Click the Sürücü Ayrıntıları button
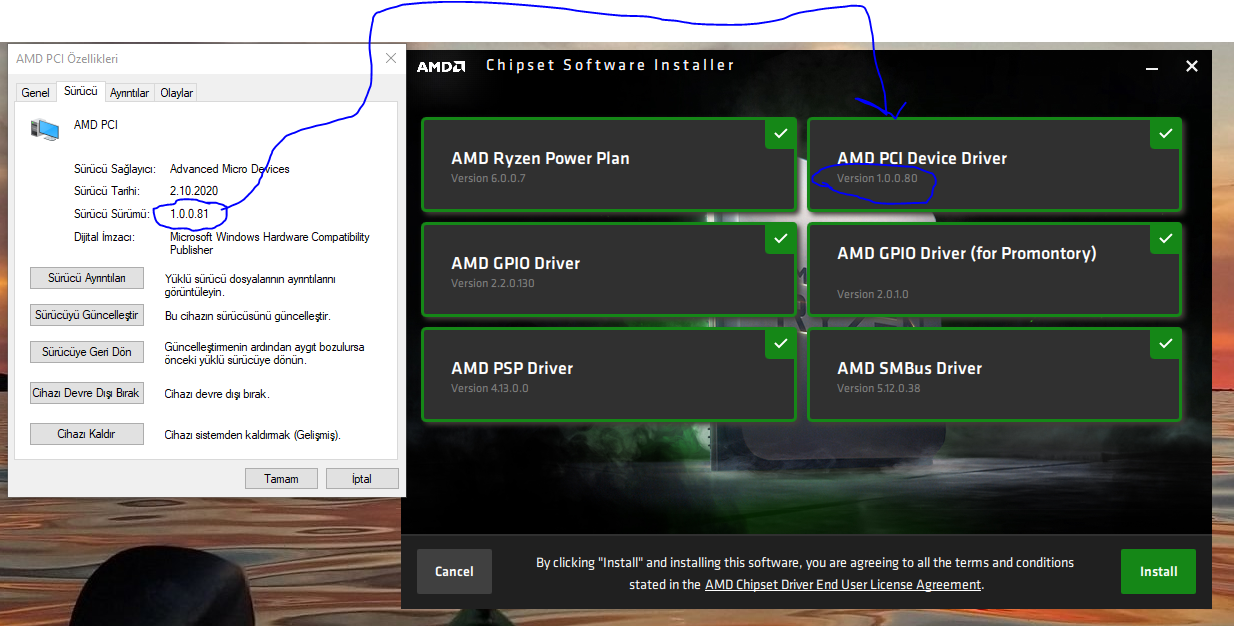1234x626 pixels. pos(87,278)
